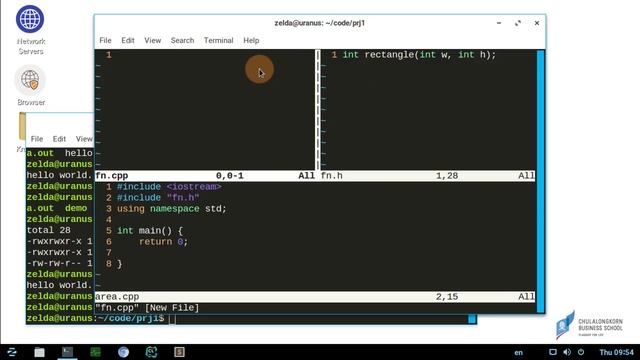
Task: Open the Search menu
Action: pyautogui.click(x=182, y=40)
